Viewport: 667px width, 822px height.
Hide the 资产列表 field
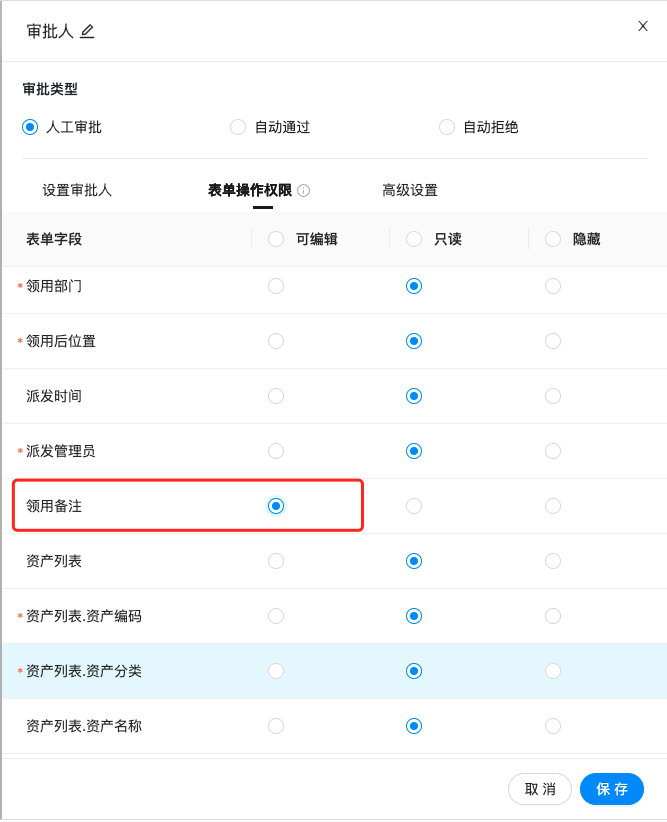coord(553,561)
